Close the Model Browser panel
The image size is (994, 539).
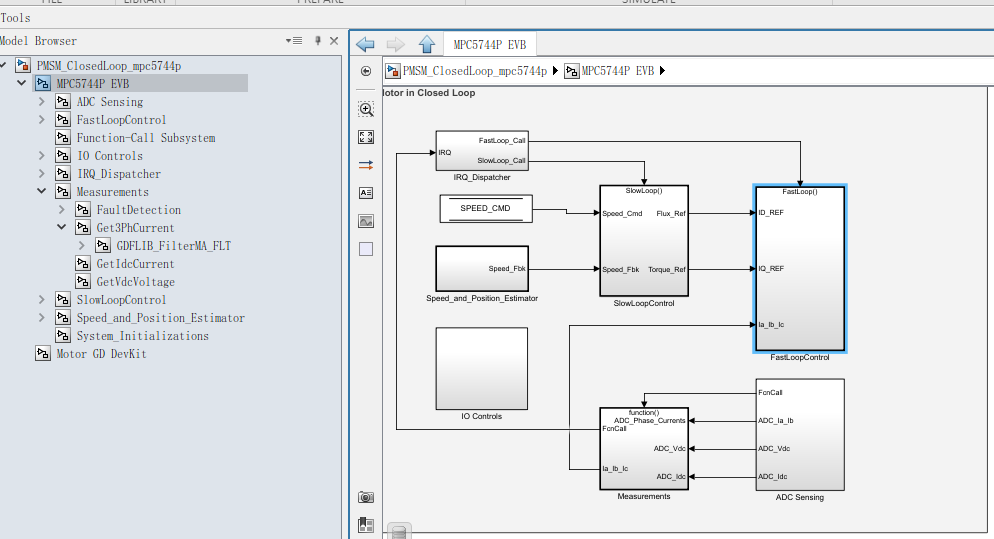[x=334, y=41]
